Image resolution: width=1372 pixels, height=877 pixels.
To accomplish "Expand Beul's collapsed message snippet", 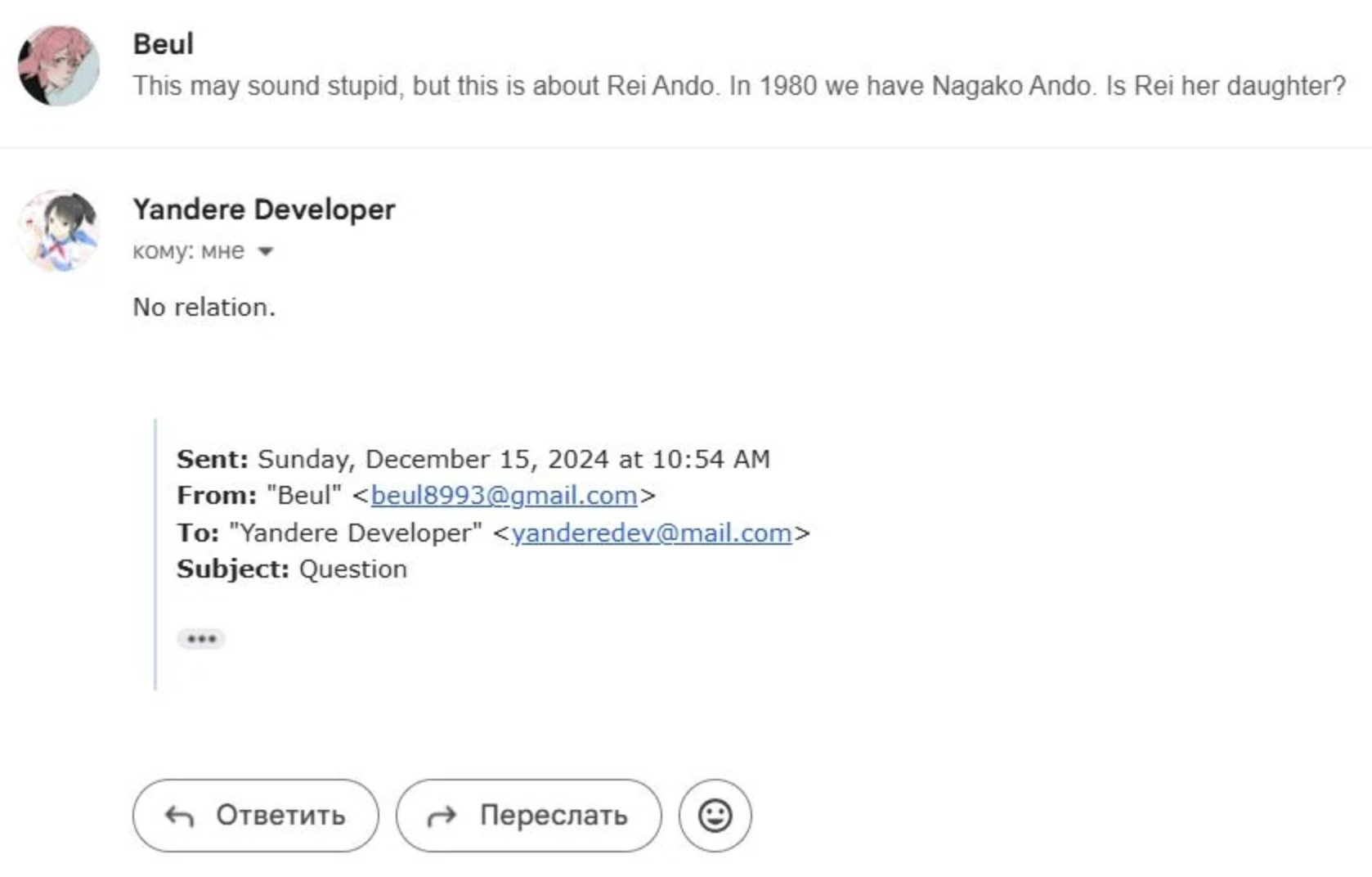I will [x=738, y=86].
